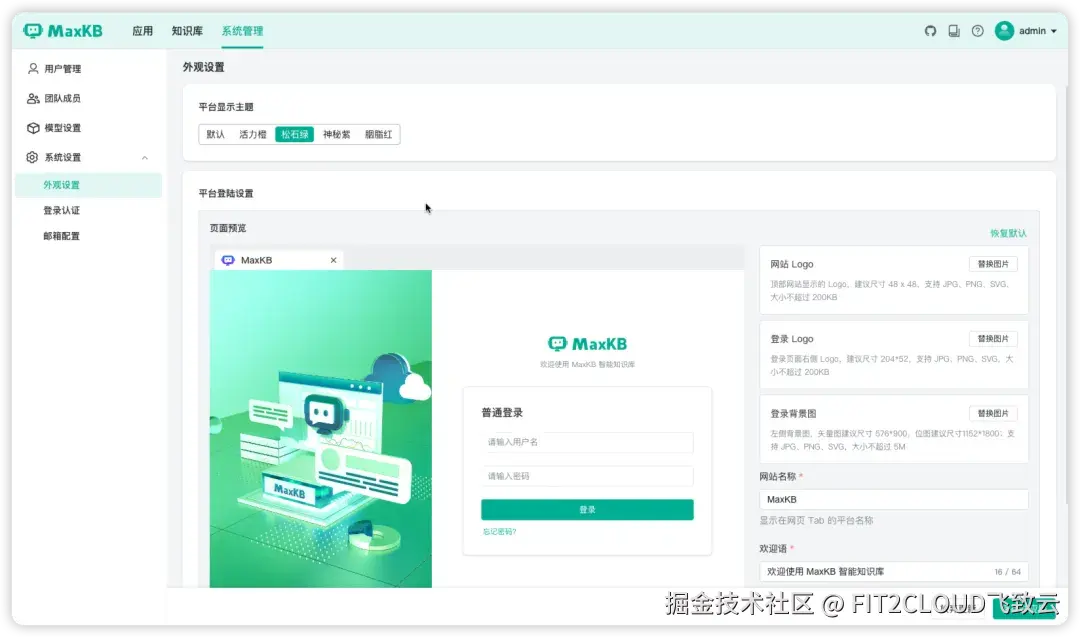Image resolution: width=1080 pixels, height=637 pixels.
Task: Collapse the 系统设置 submenu chevron
Action: [x=145, y=158]
